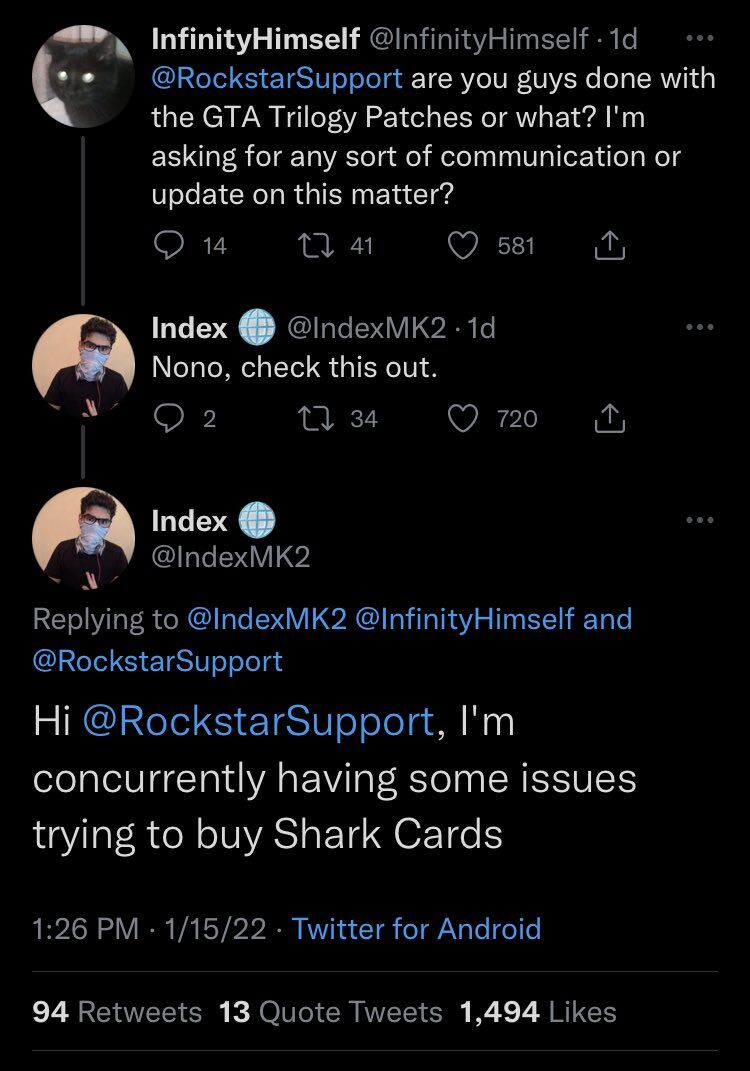Share the 'Nono, check this out' tweet
The height and width of the screenshot is (1071, 750).
pyautogui.click(x=609, y=418)
